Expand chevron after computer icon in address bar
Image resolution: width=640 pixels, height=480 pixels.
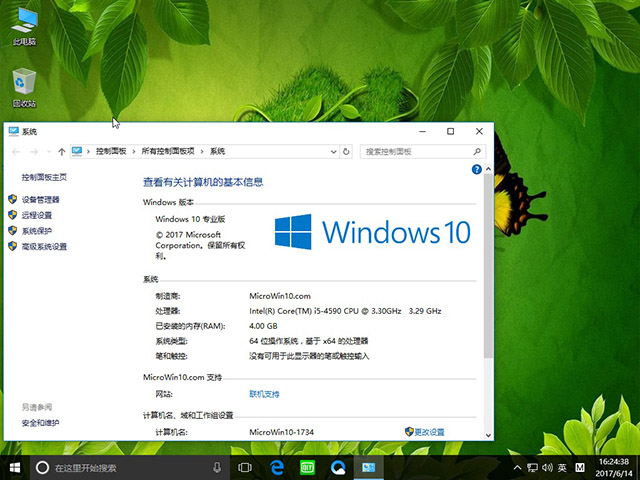point(88,152)
